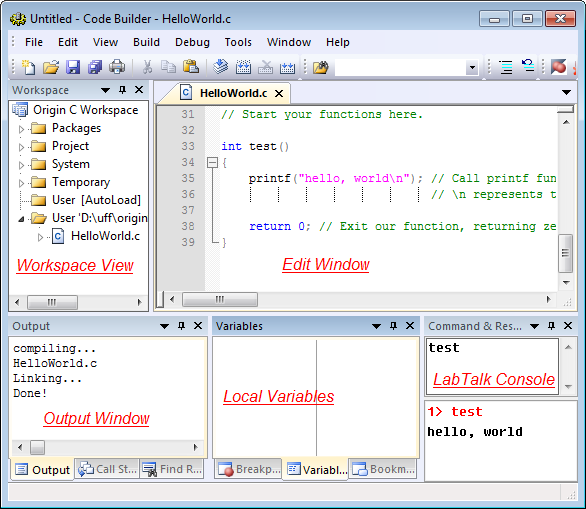
Task: Click the Save floppy disk icon
Action: coord(73,67)
